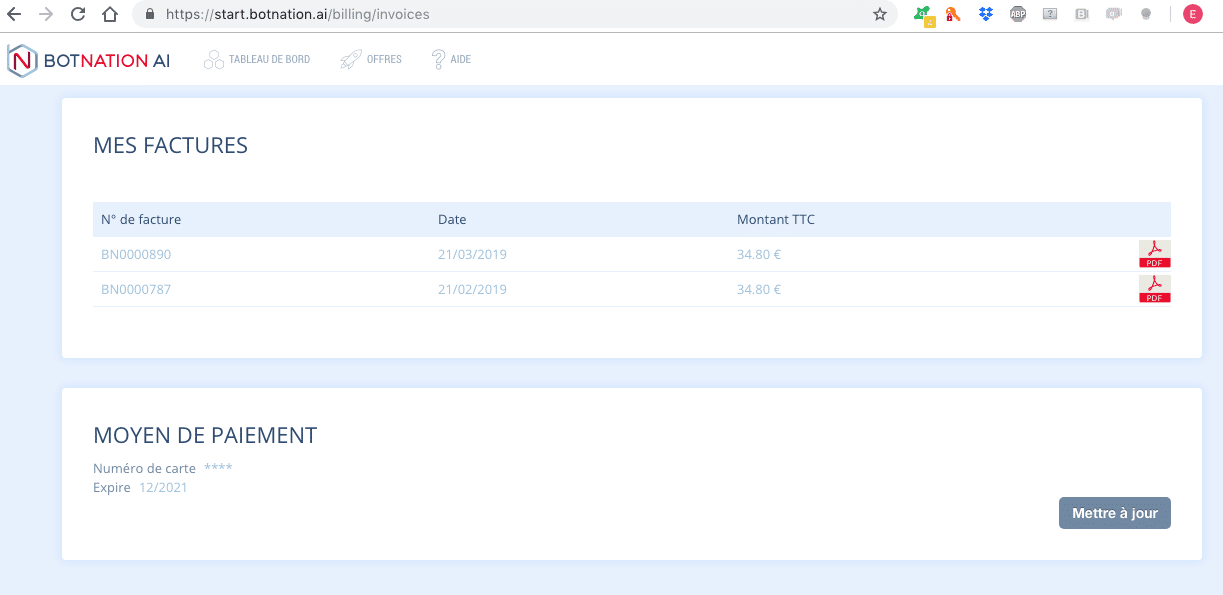The image size is (1223, 595).
Task: Open the Tableau de bord section
Action: click(x=268, y=59)
